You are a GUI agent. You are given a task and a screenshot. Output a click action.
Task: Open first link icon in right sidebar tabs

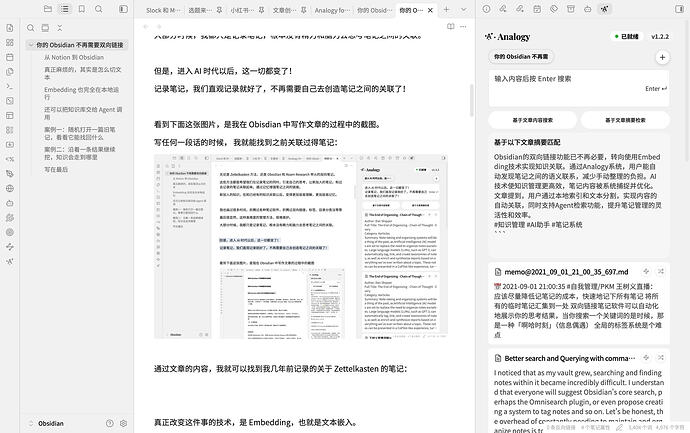click(503, 9)
